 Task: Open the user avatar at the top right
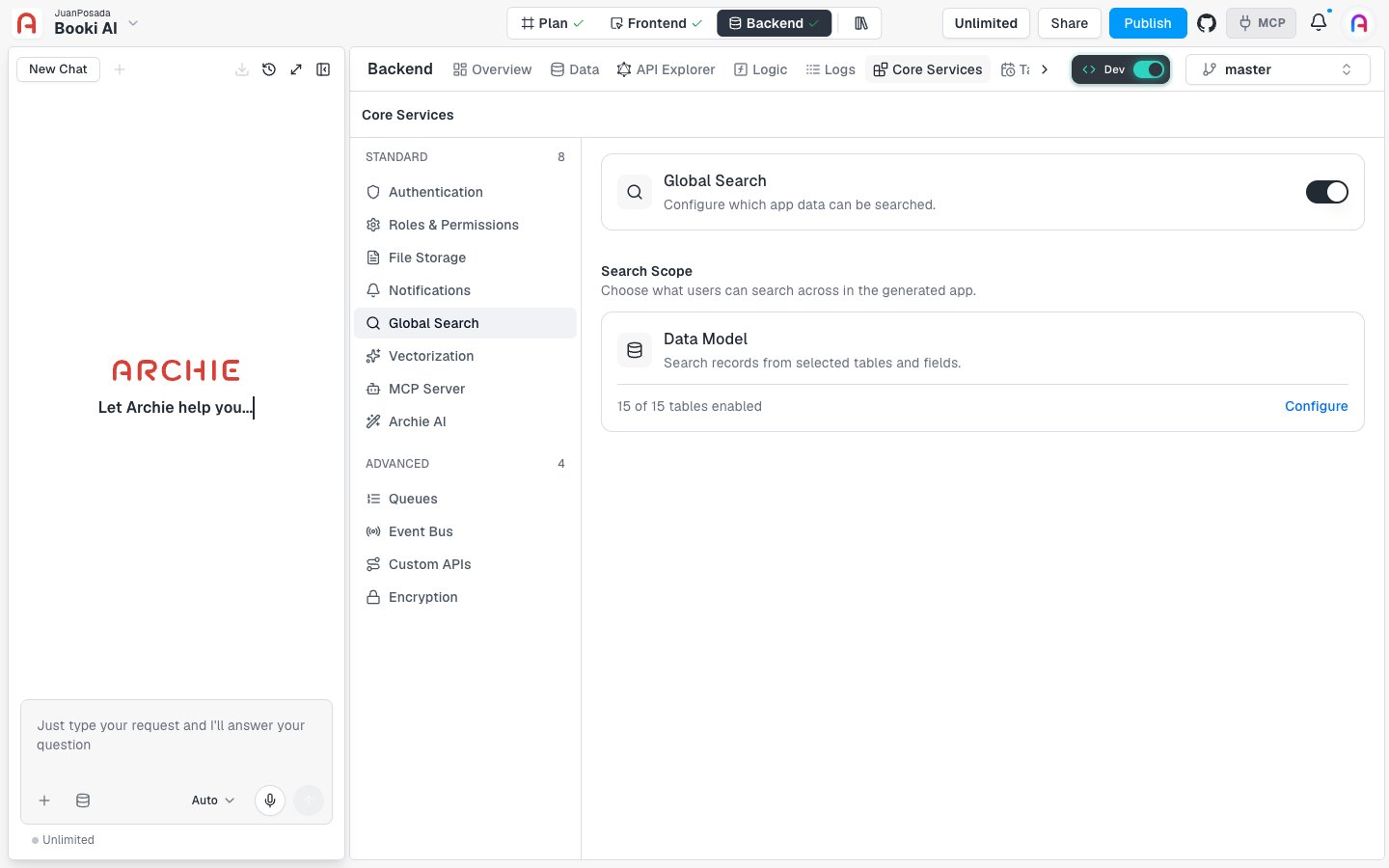[1359, 23]
